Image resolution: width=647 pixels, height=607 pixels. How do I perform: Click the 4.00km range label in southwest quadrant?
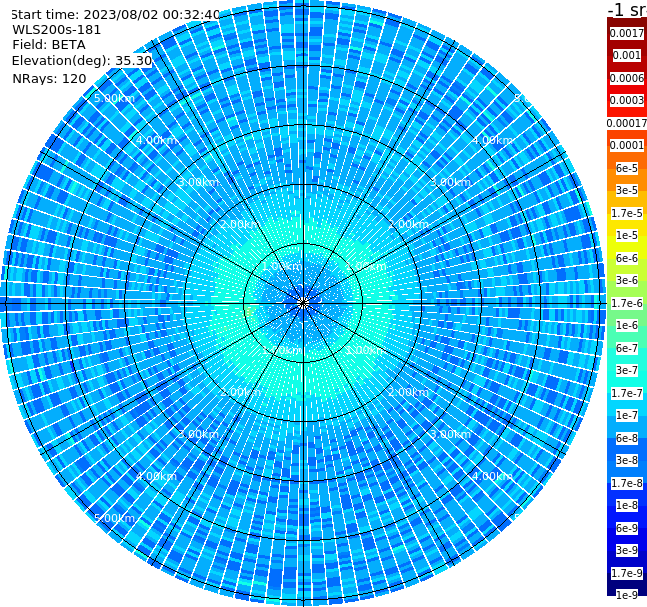coord(156,477)
